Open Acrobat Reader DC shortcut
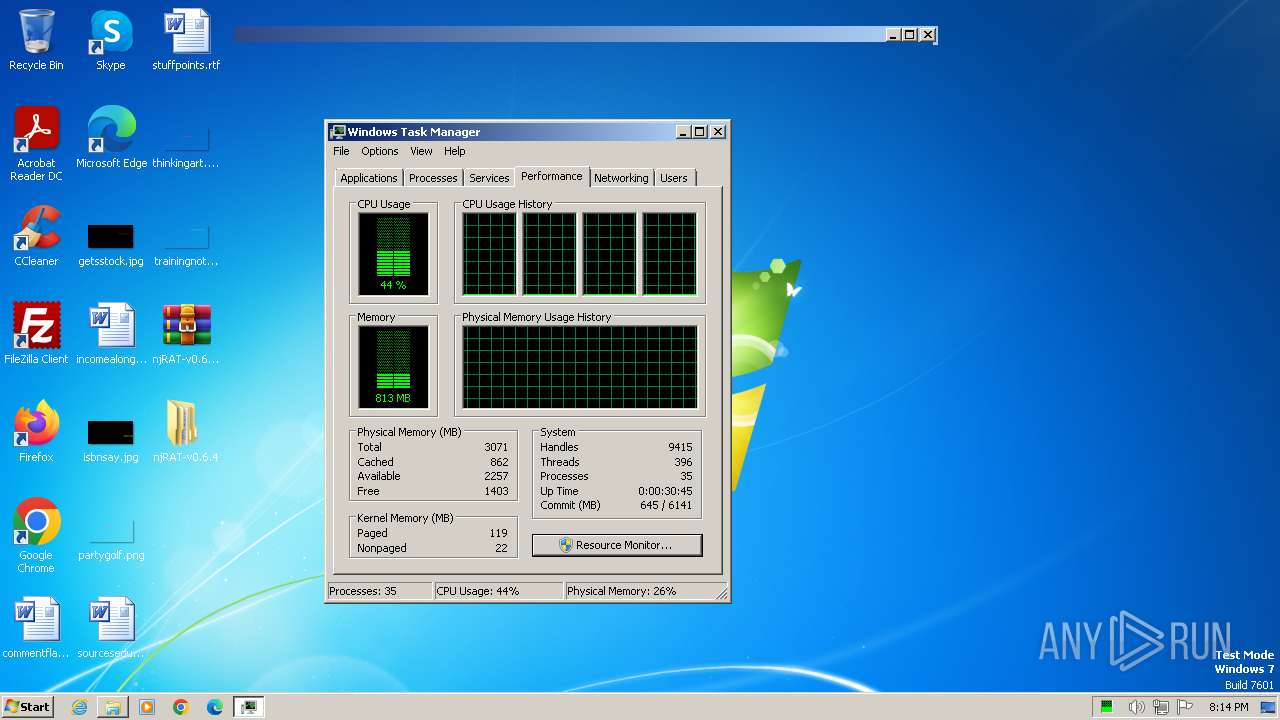This screenshot has width=1280, height=720. (x=36, y=144)
